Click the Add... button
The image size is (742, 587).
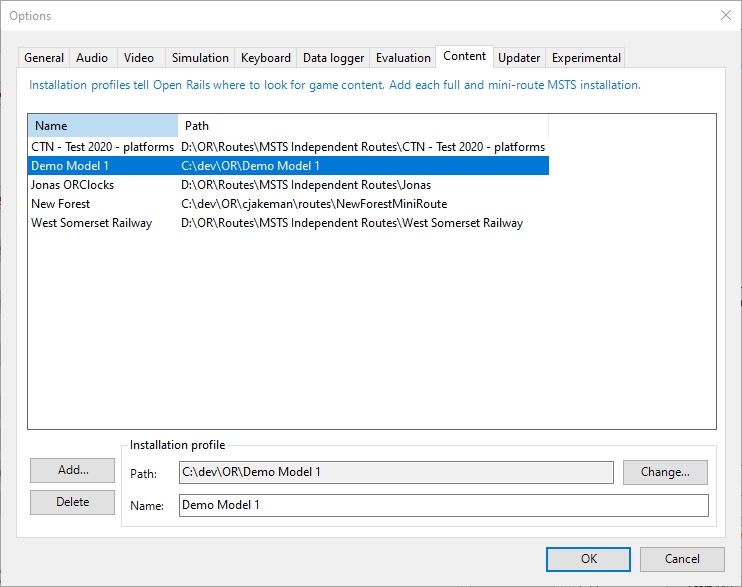73,470
